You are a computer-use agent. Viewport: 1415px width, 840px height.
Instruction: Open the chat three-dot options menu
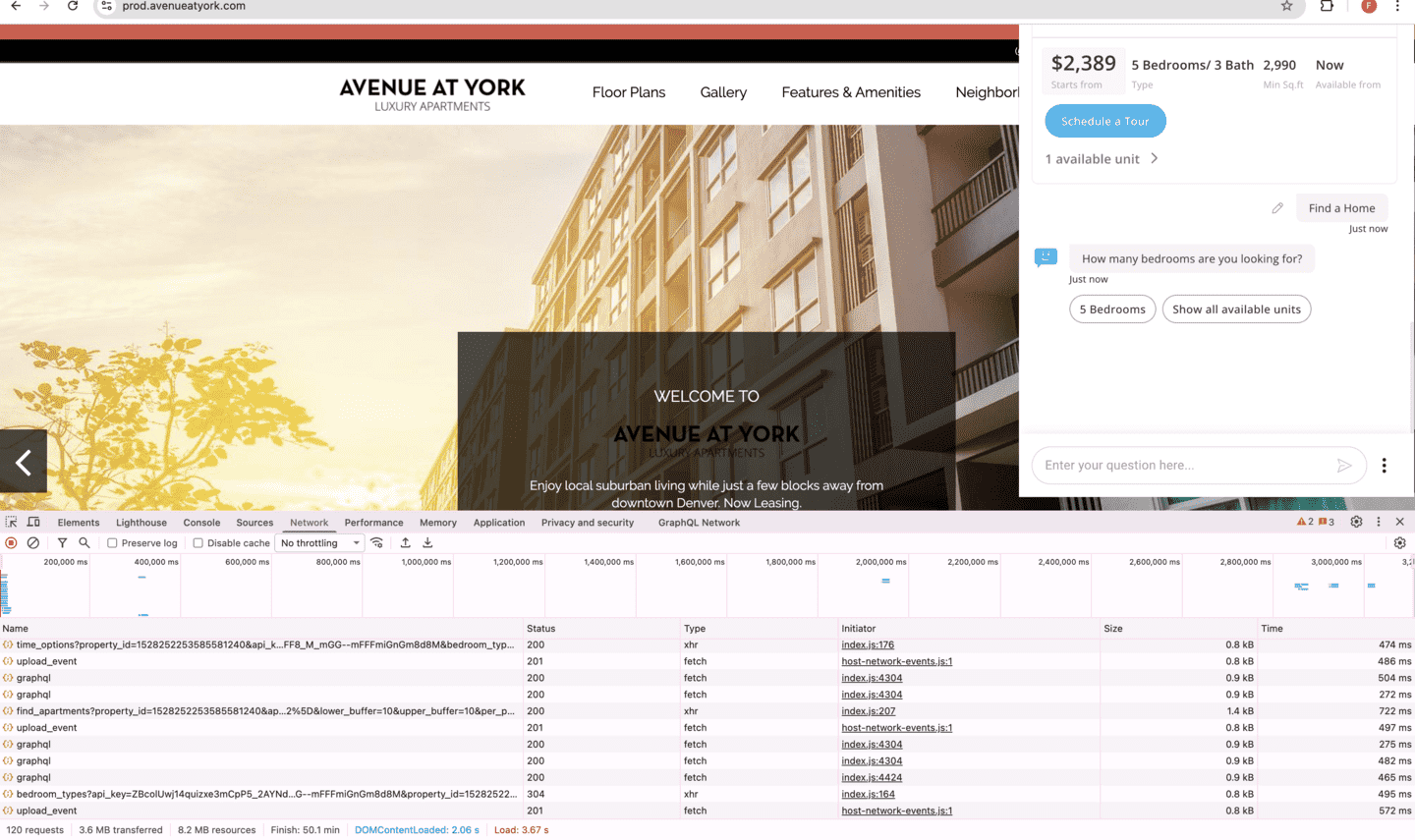pyautogui.click(x=1384, y=466)
